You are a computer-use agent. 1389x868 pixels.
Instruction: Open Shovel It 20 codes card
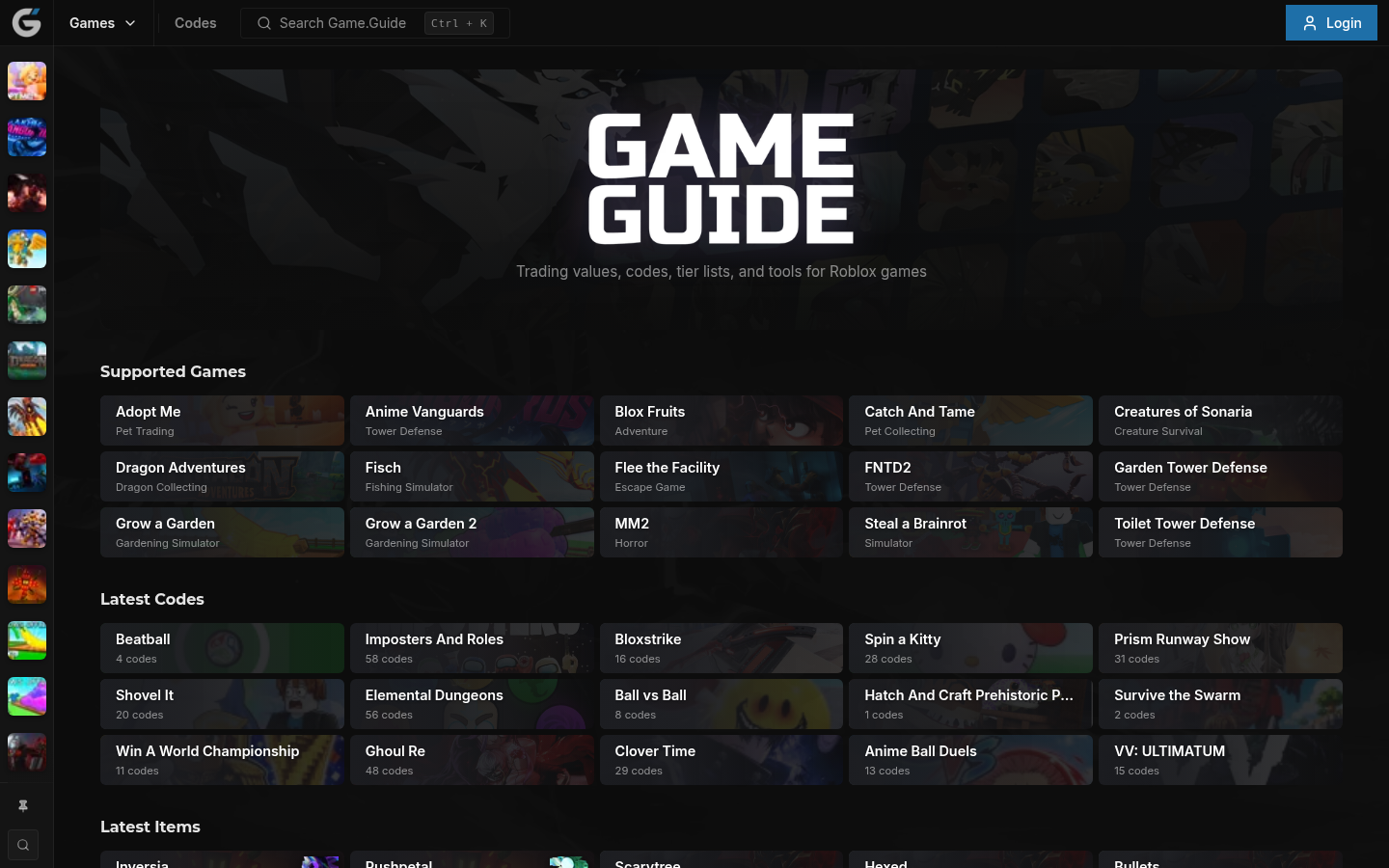(x=222, y=704)
